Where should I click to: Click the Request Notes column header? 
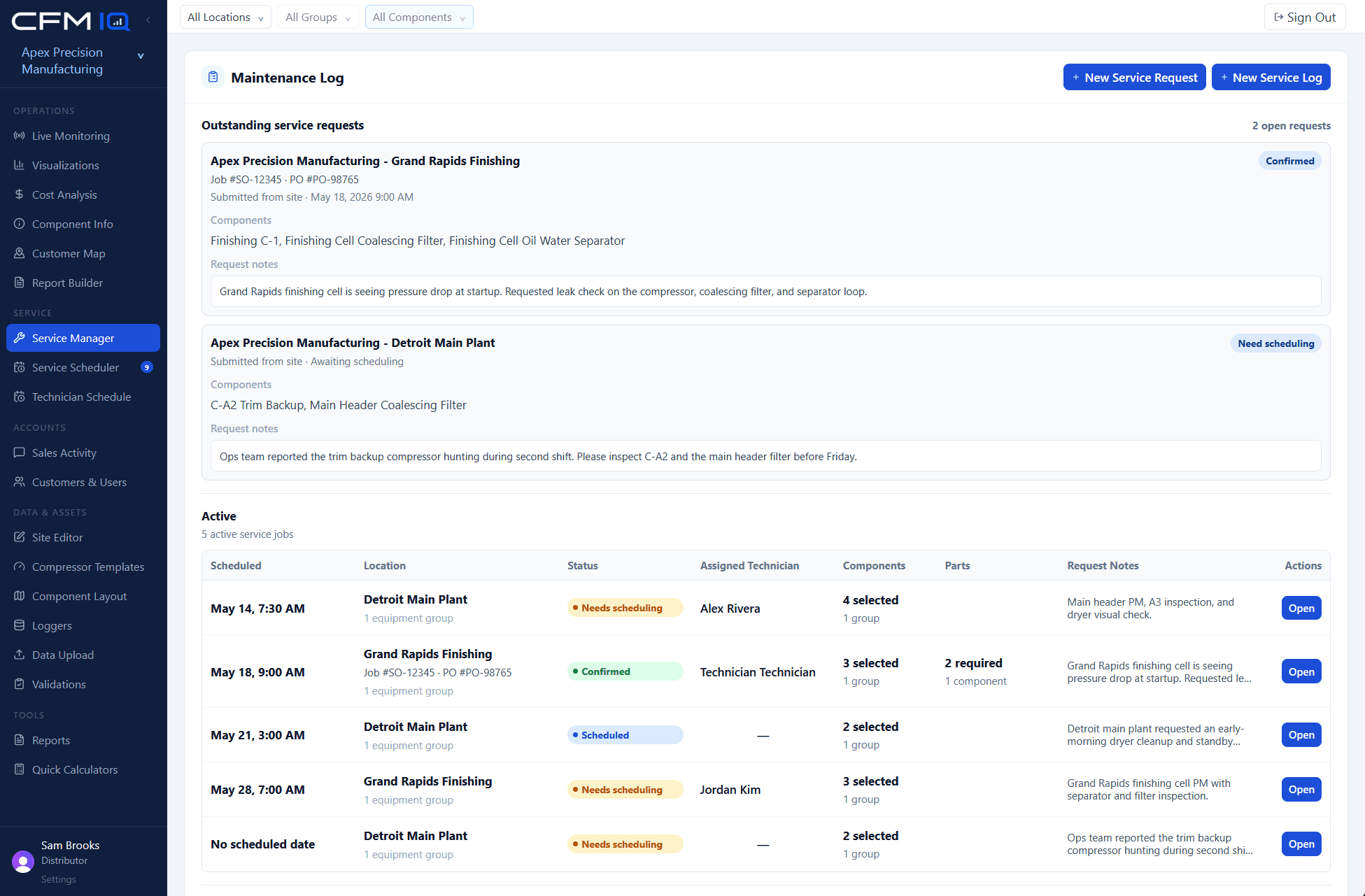click(1103, 565)
